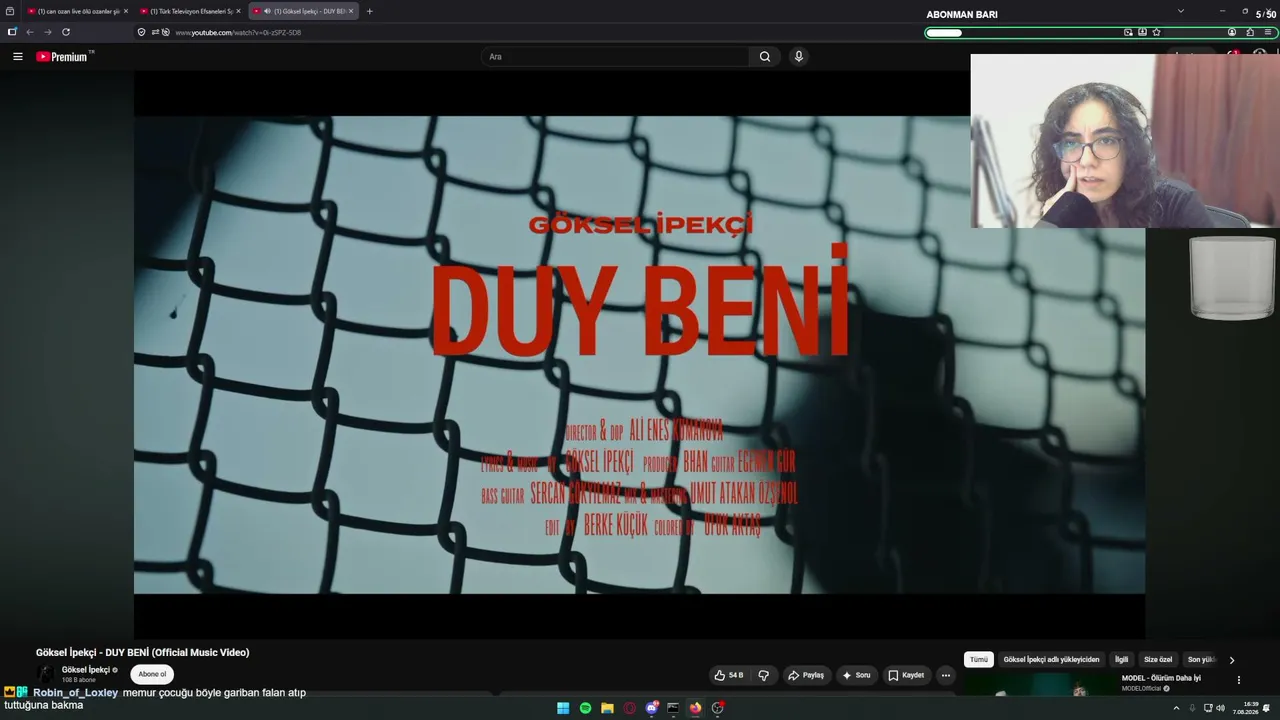Open the Firefox extensions icon
Viewport: 1280px width, 720px height.
[x=1250, y=32]
